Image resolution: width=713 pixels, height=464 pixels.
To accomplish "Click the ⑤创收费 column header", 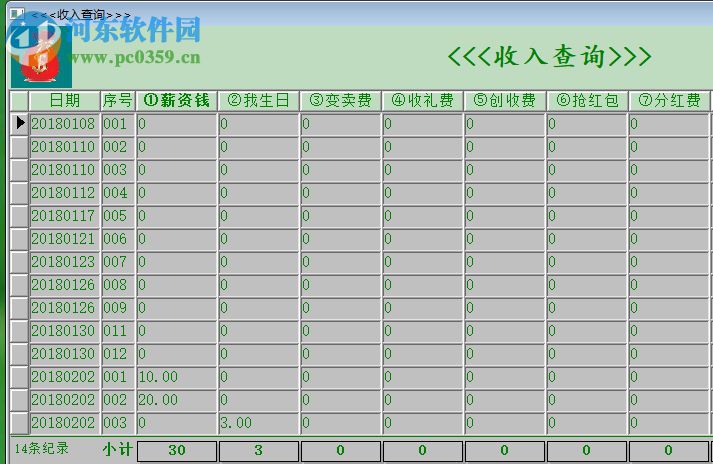I will [x=504, y=101].
